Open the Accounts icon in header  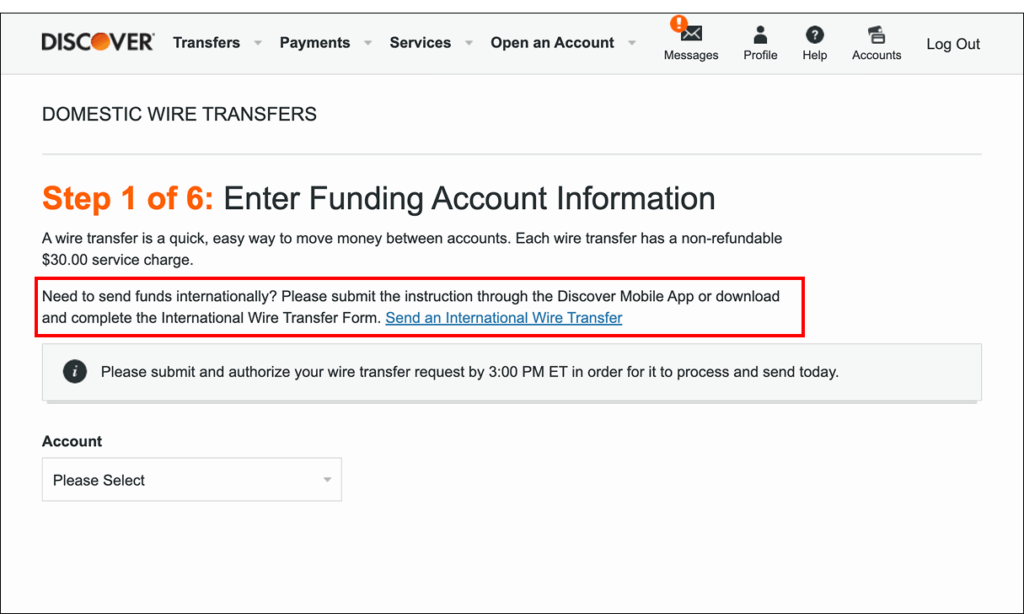pyautogui.click(x=877, y=35)
